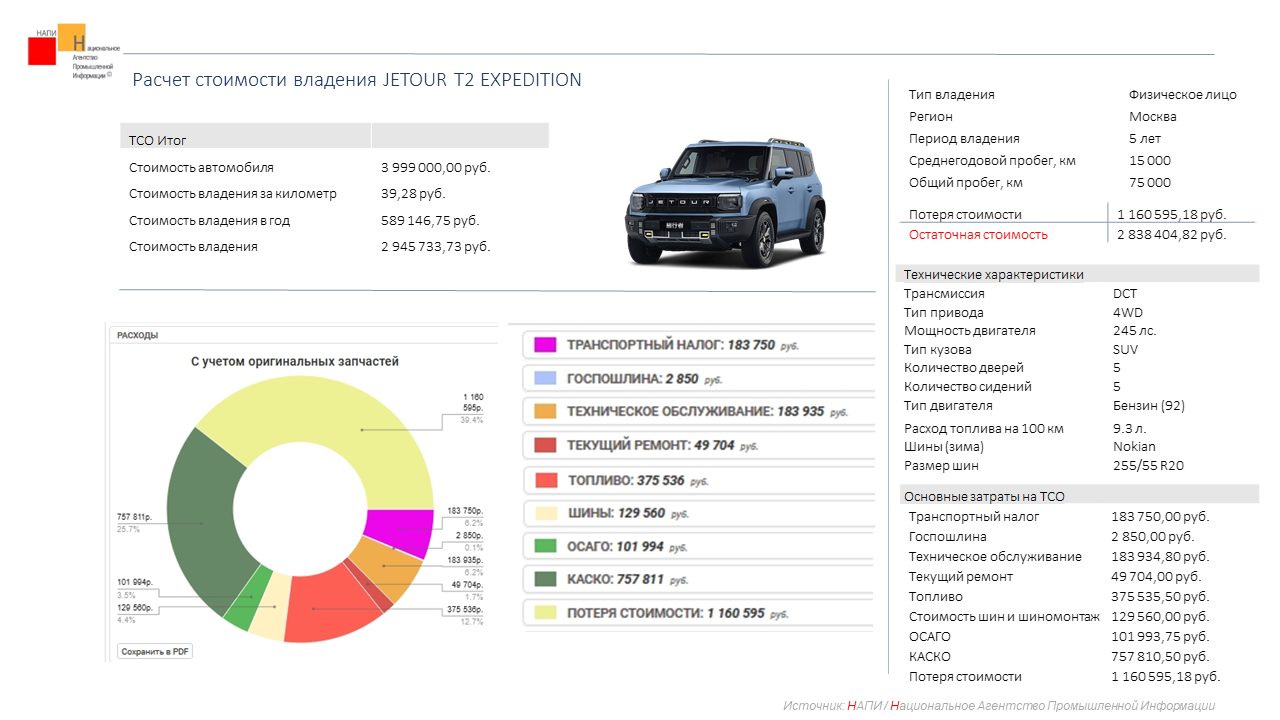Screen dimensions: 1280x720
Task: Select the dark-green КАСКО legend swatch
Action: pos(544,579)
